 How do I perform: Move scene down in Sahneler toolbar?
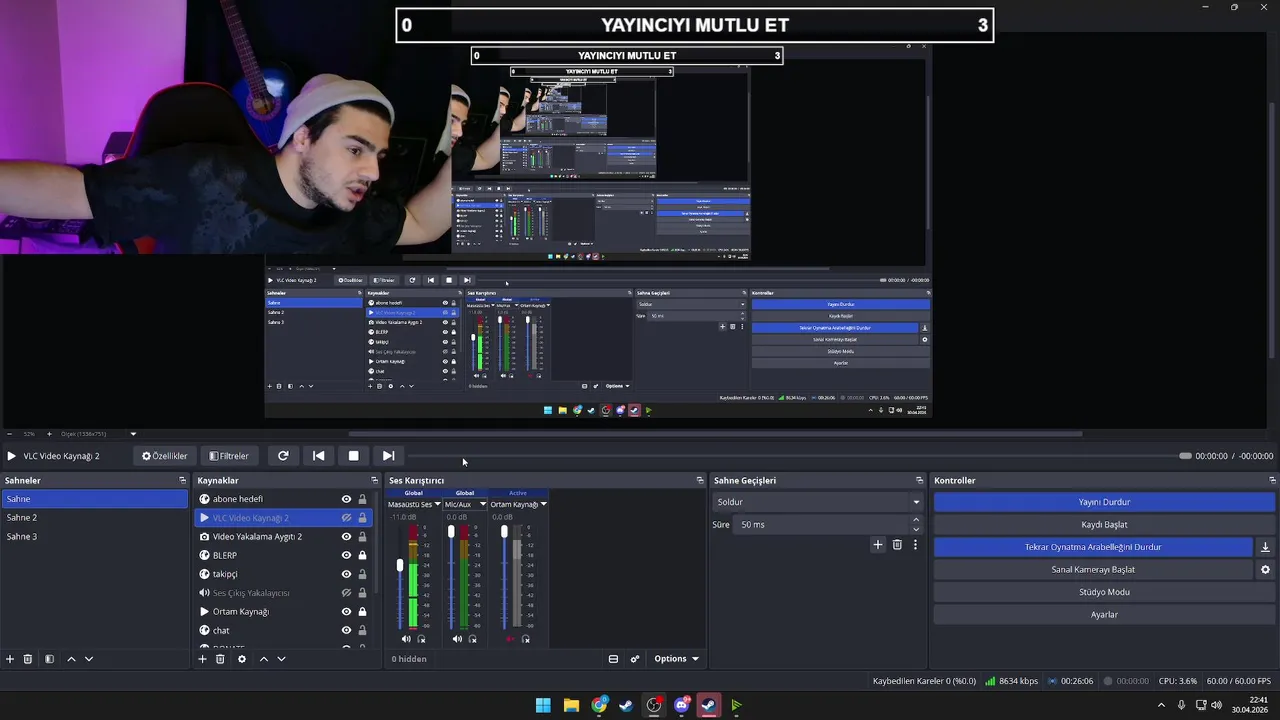click(x=88, y=659)
